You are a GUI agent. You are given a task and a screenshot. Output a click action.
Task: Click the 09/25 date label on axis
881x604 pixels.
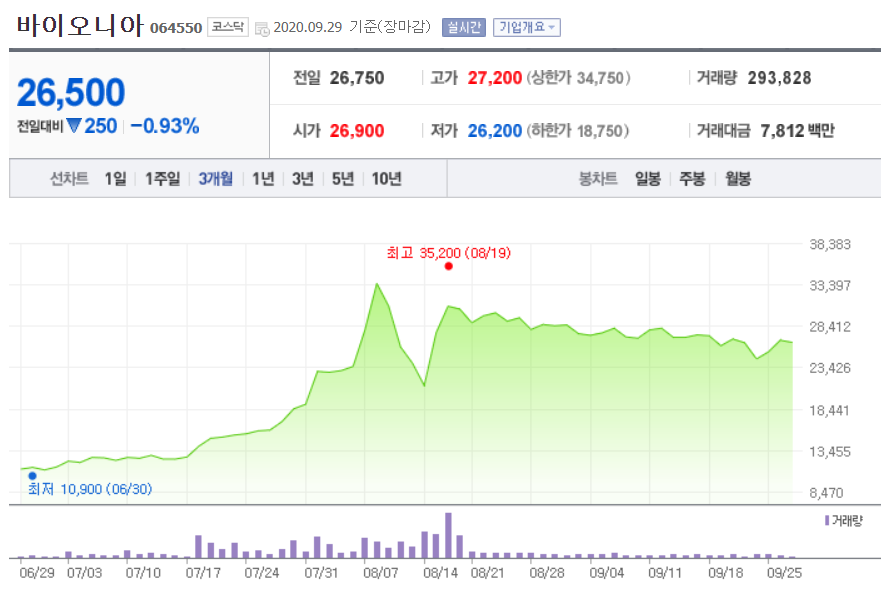784,573
